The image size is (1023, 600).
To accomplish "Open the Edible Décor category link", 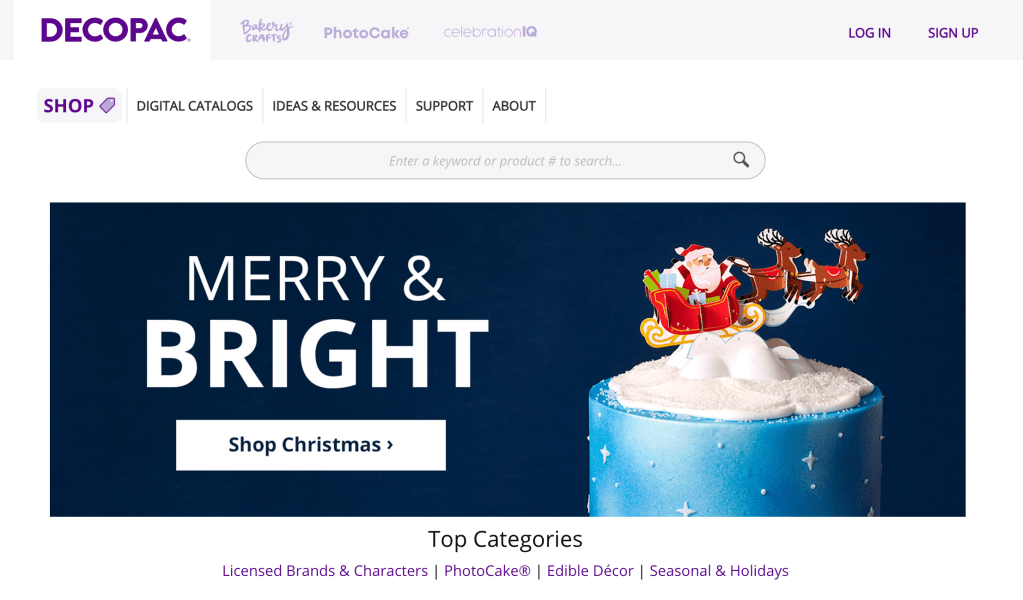I will 590,571.
